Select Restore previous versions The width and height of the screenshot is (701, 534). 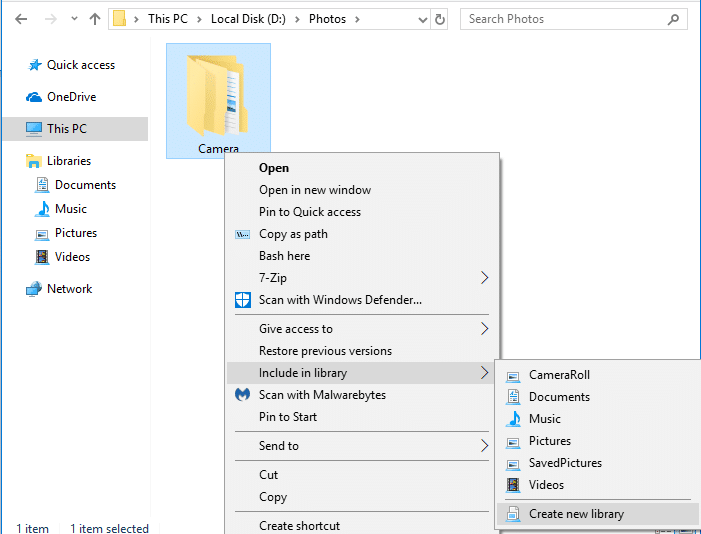[325, 351]
